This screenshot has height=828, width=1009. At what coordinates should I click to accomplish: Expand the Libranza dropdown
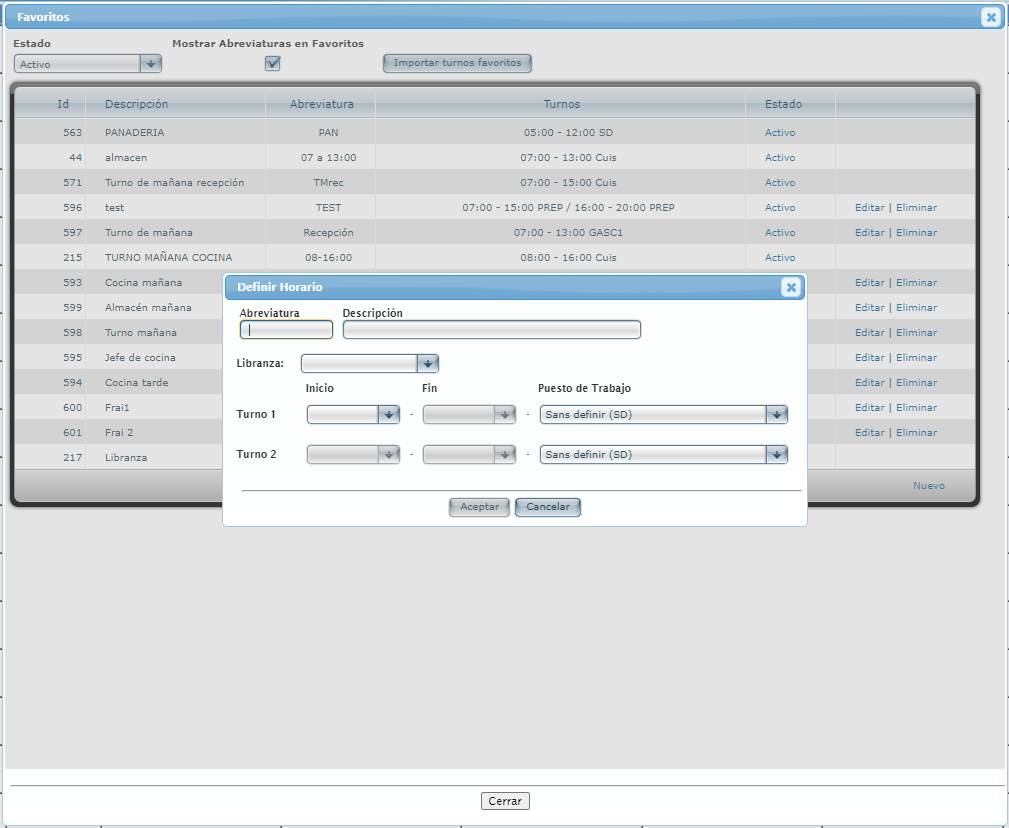coord(427,364)
